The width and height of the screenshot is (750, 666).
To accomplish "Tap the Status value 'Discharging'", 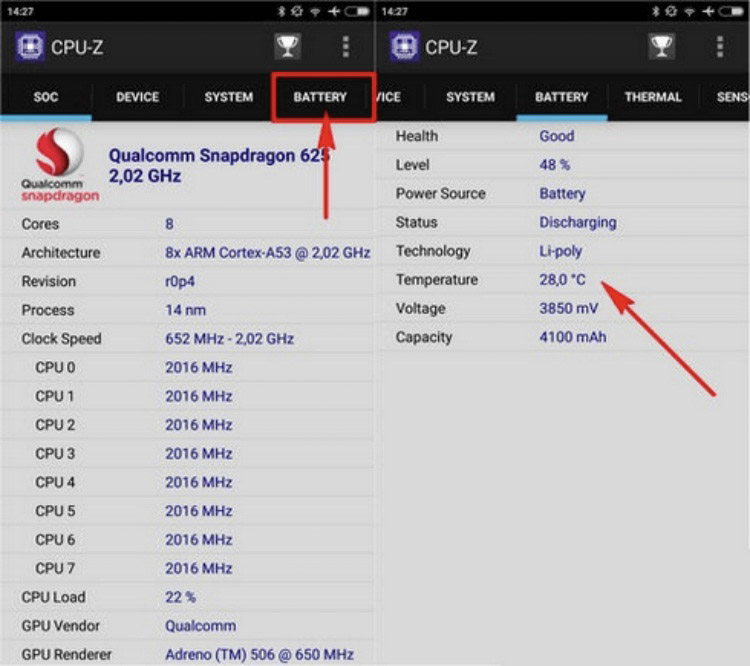I will click(578, 222).
